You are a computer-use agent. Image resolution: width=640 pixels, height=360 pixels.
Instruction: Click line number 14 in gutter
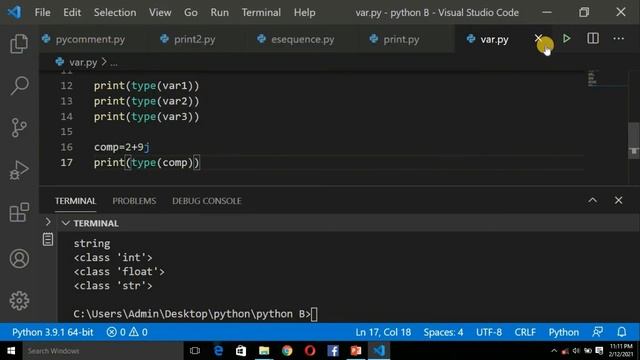66,117
